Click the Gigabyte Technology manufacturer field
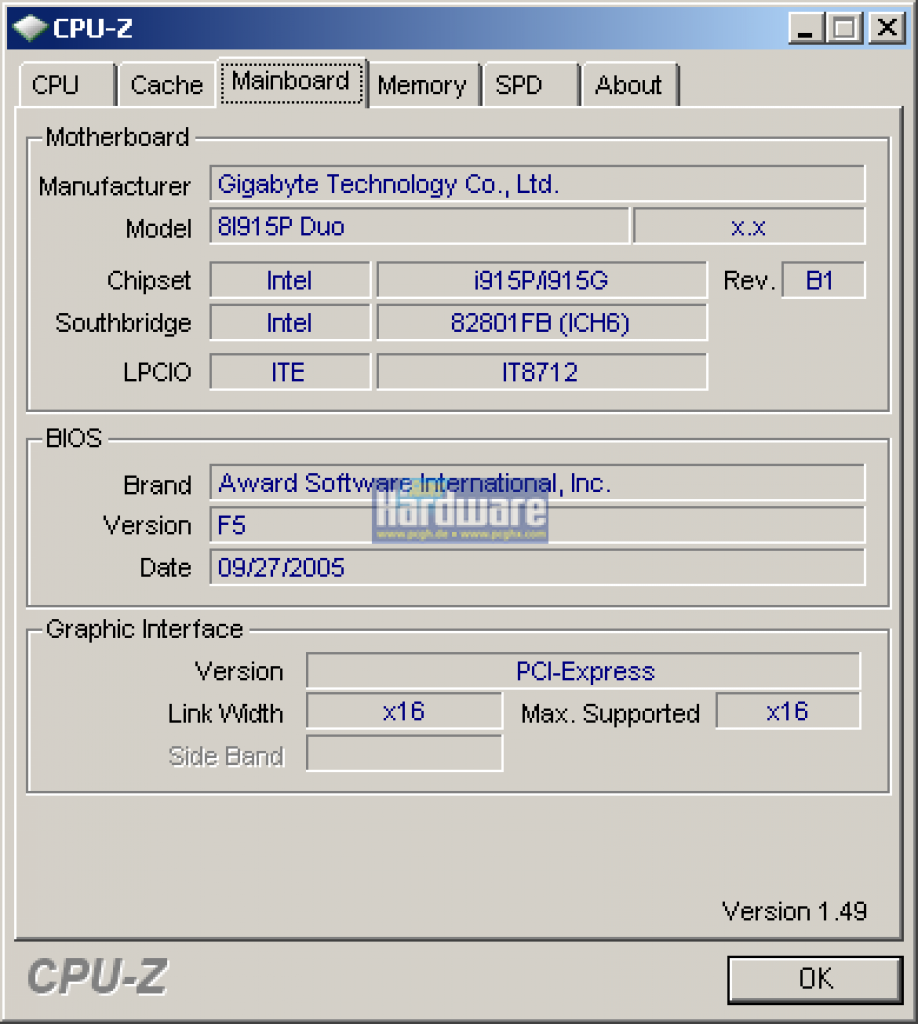The height and width of the screenshot is (1024, 918). point(537,184)
